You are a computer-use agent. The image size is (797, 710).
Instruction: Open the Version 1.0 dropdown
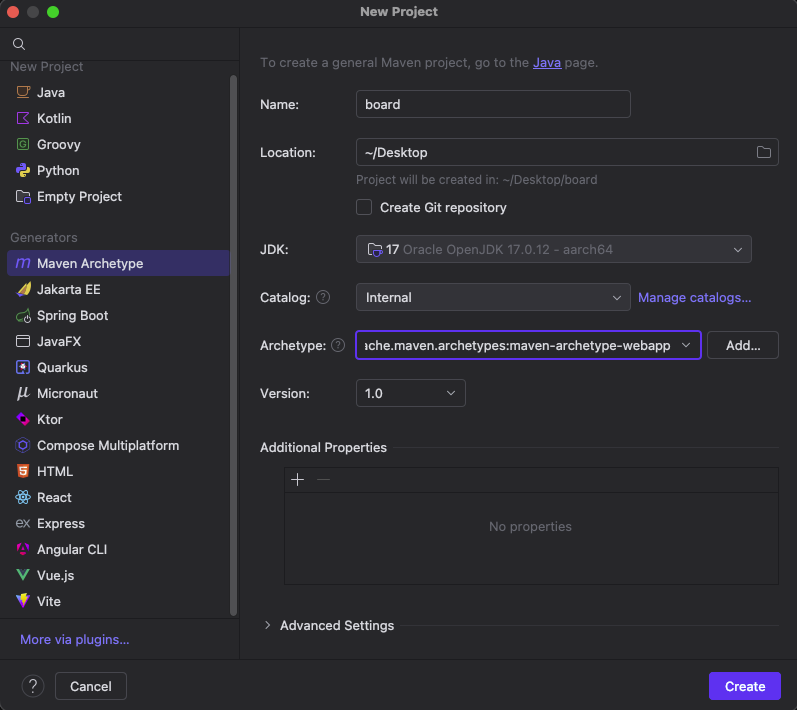point(410,393)
